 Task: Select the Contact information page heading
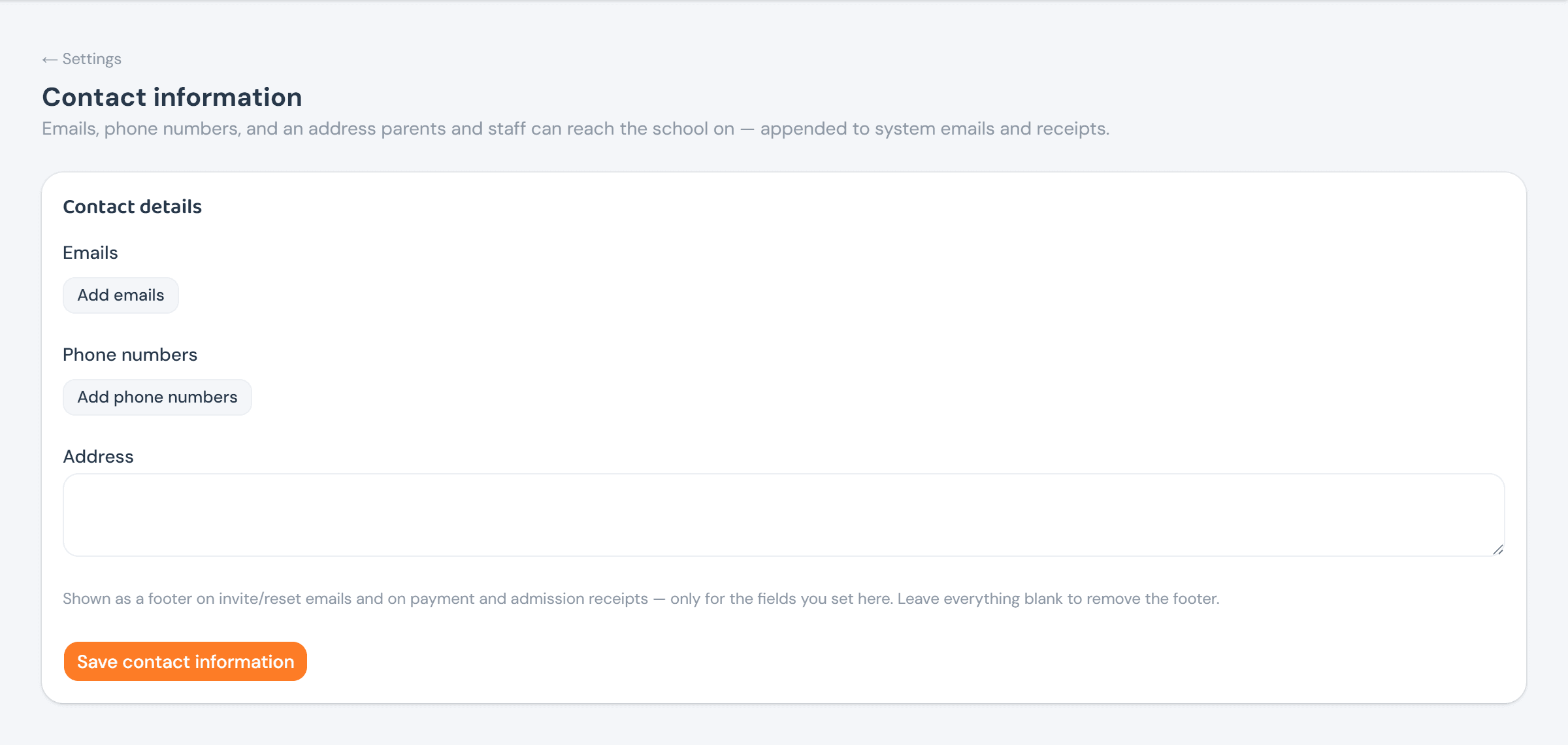pos(172,97)
